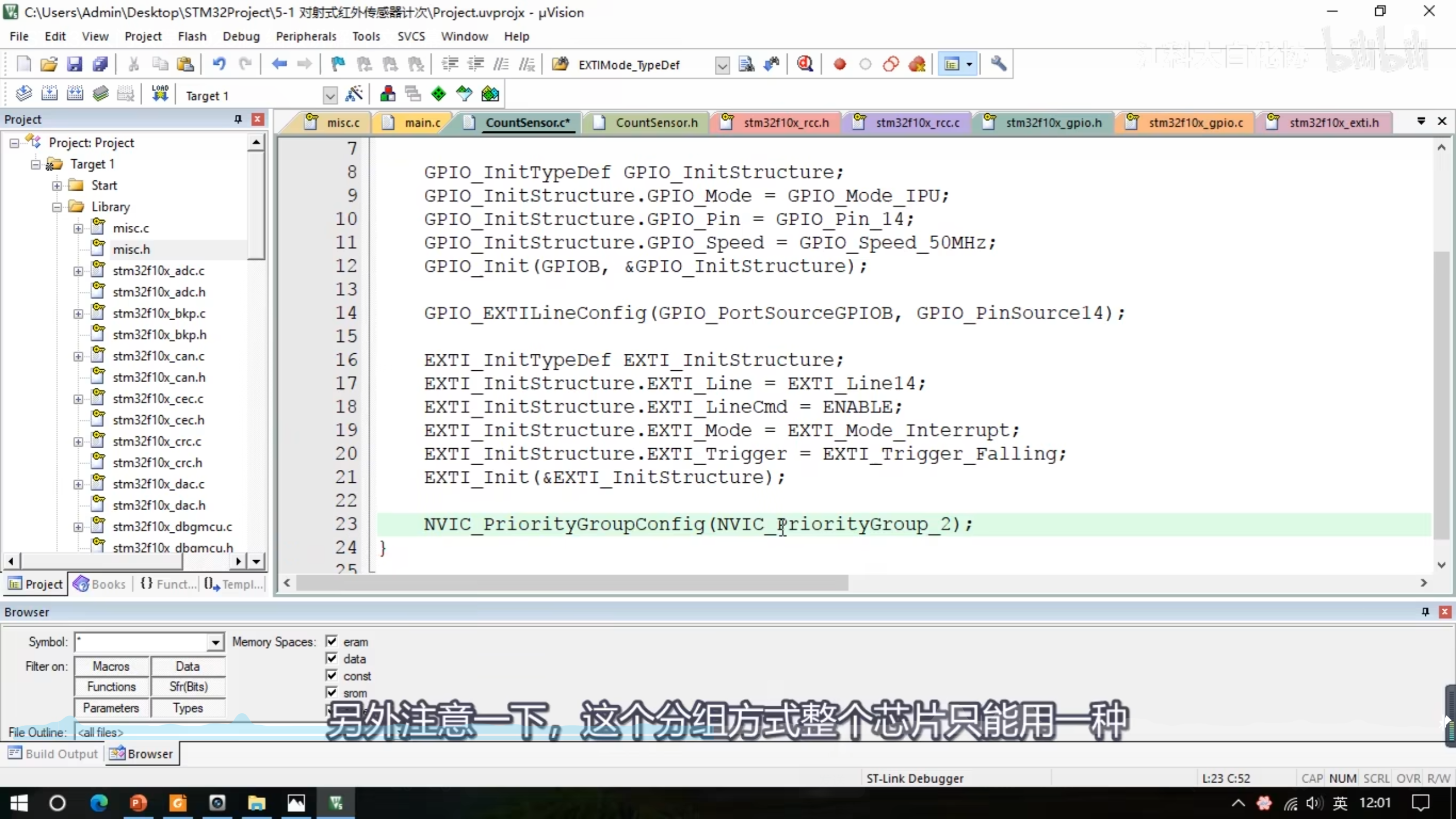The image size is (1456, 819).
Task: Switch to the main.c tab
Action: pos(422,123)
